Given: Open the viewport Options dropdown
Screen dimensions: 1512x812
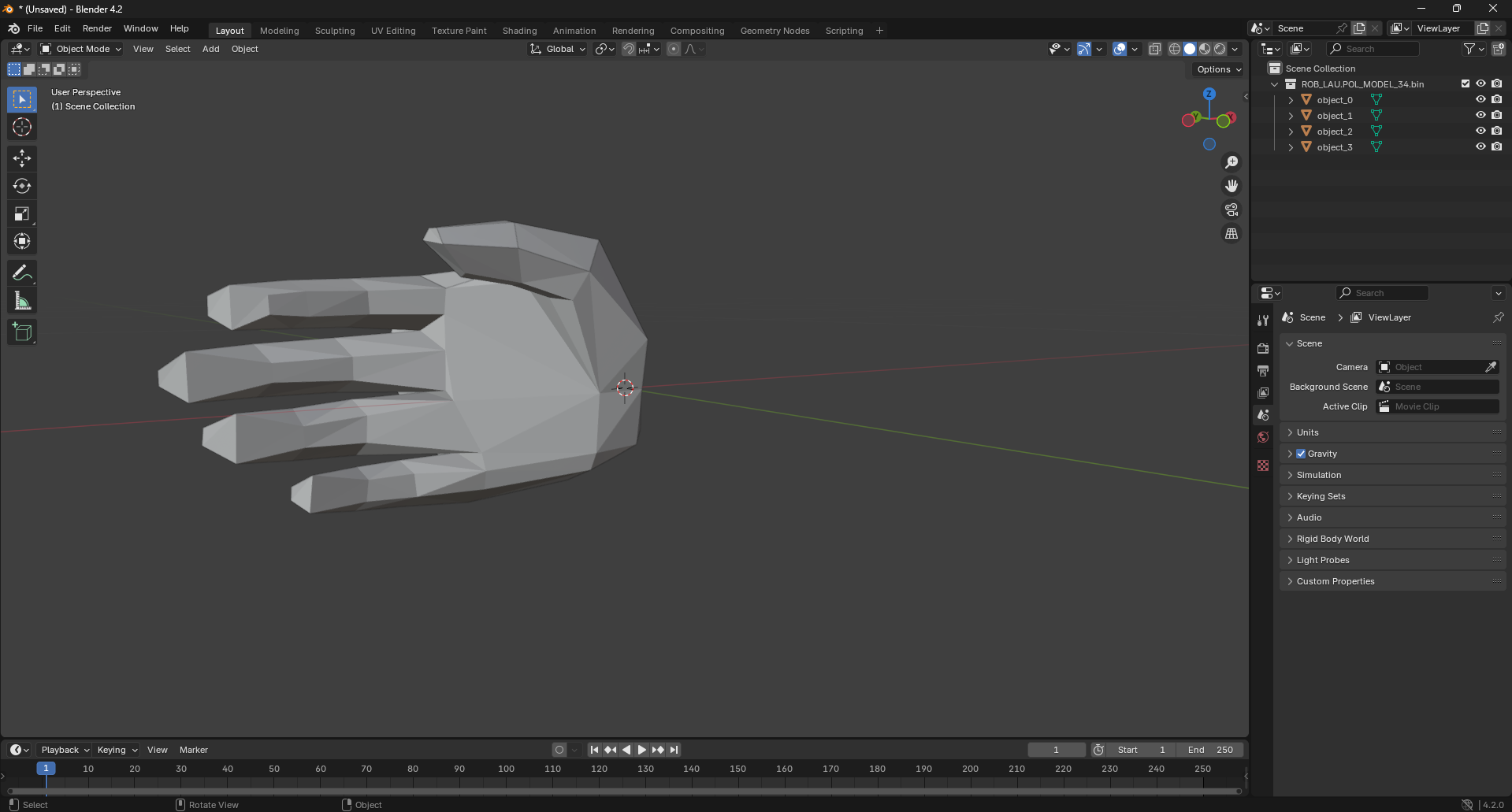Looking at the screenshot, I should pyautogui.click(x=1219, y=69).
